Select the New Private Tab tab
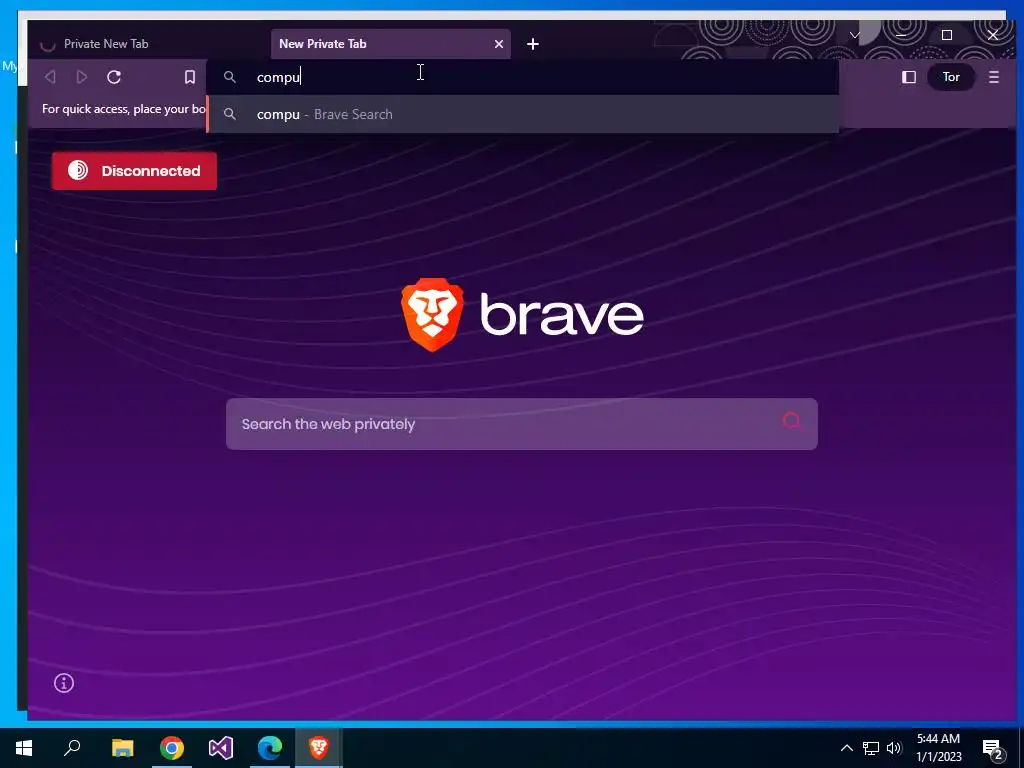The image size is (1024, 768). (391, 44)
